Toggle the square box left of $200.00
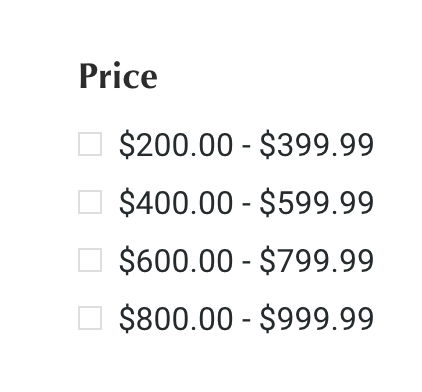 tap(90, 144)
